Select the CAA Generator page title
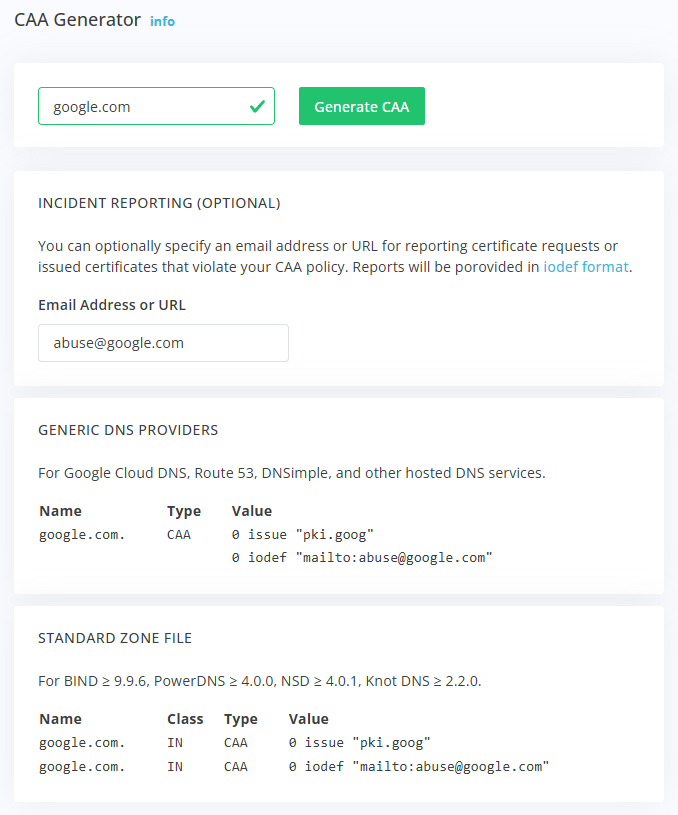The image size is (678, 815). click(x=75, y=19)
